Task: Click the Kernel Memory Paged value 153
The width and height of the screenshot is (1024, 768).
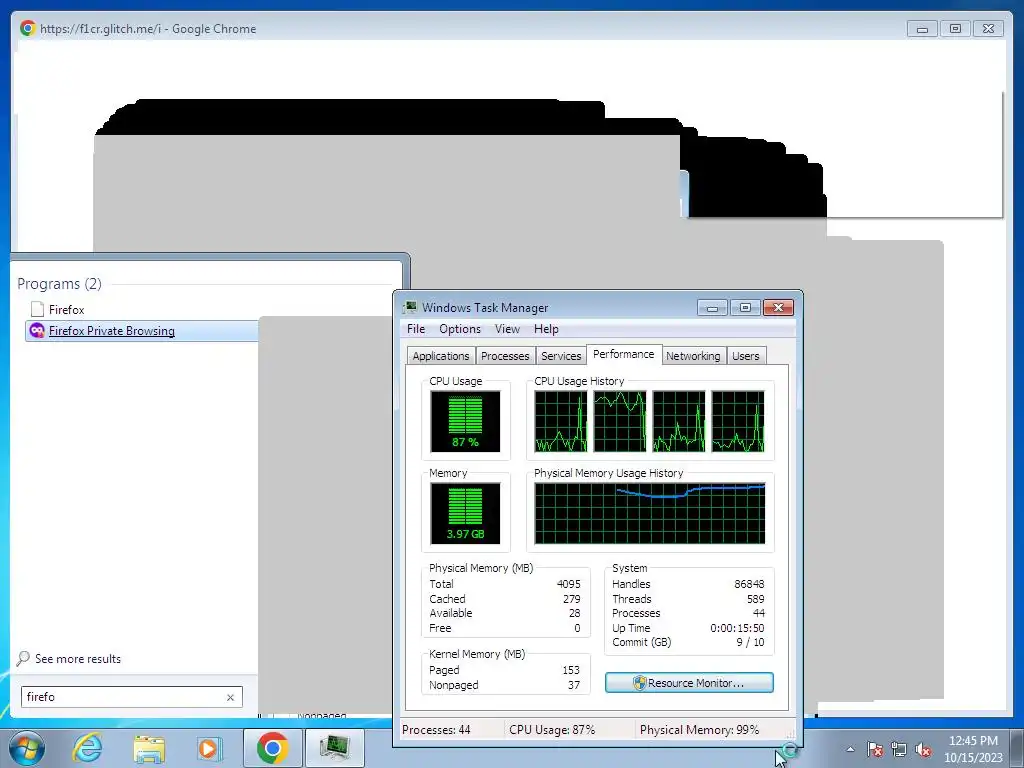Action: (571, 670)
